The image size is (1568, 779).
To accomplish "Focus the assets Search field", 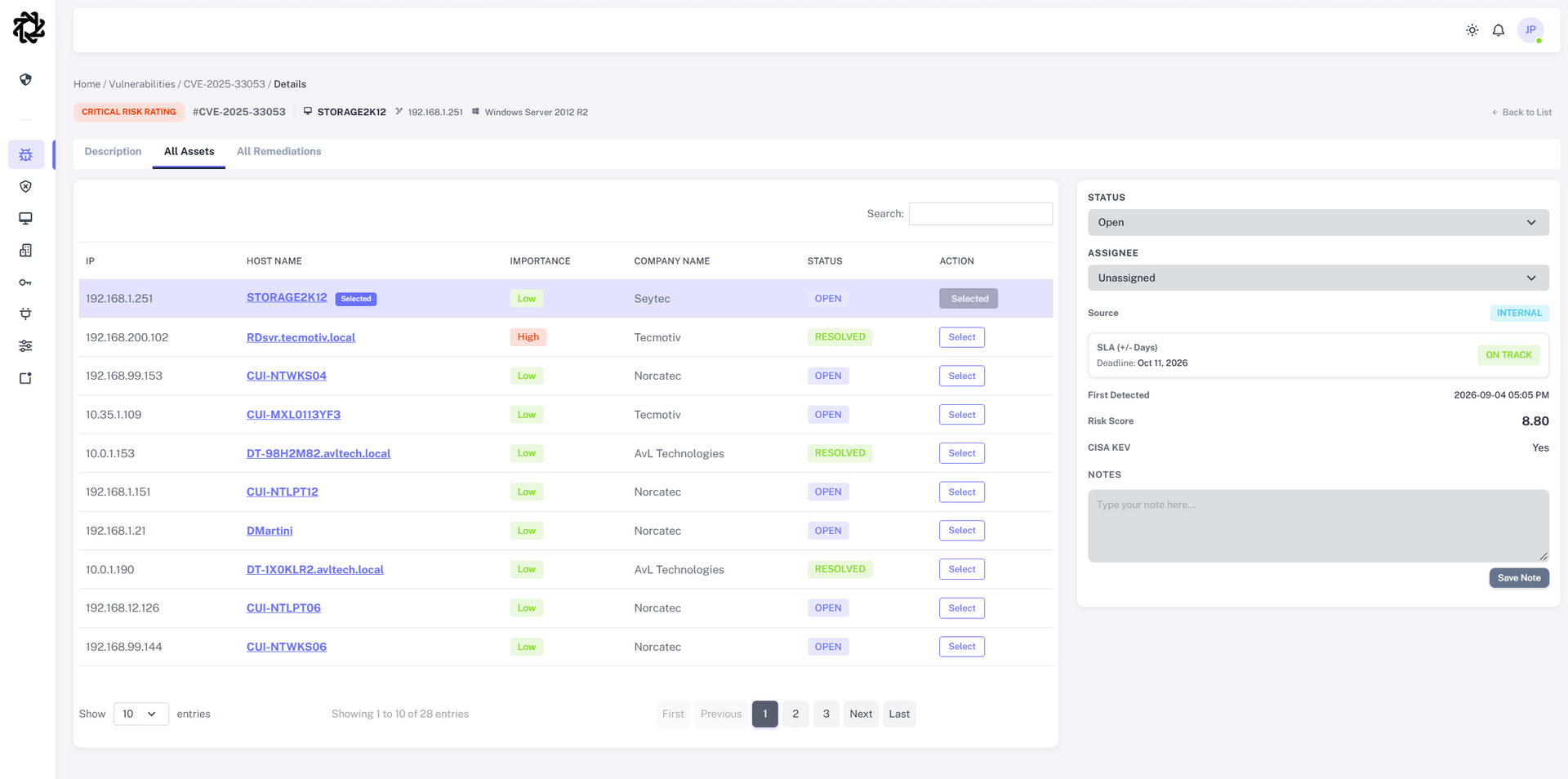I will pyautogui.click(x=981, y=214).
